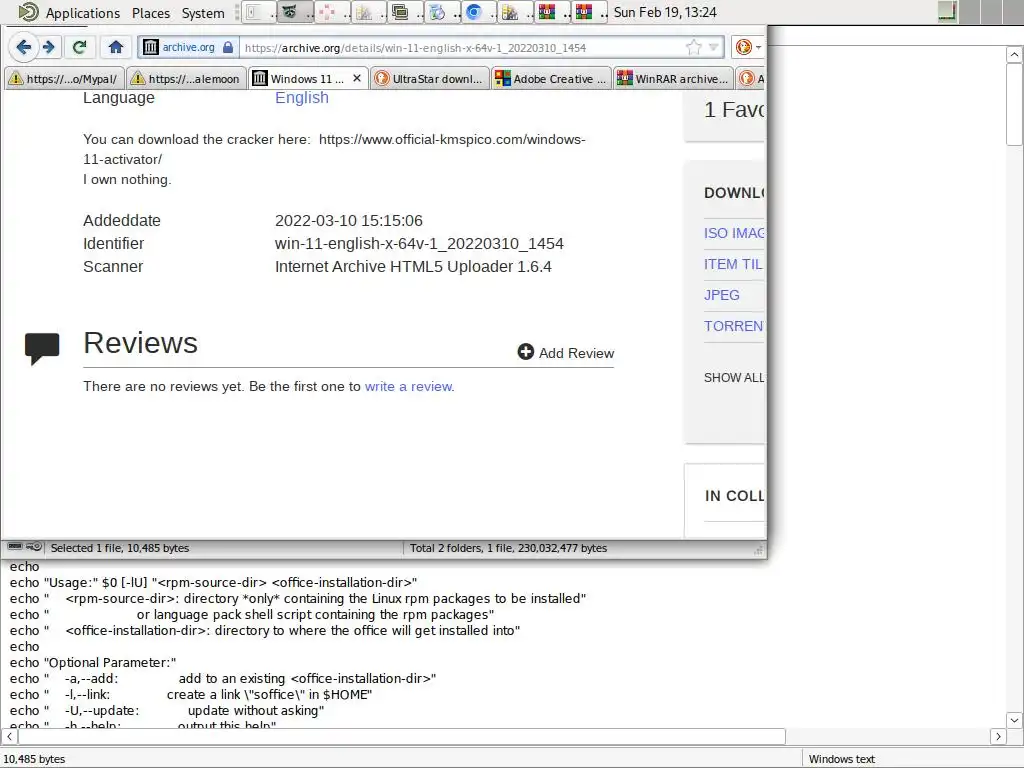Click the text editor vertical scrollbar thumb
The height and width of the screenshot is (768, 1024).
1014,104
